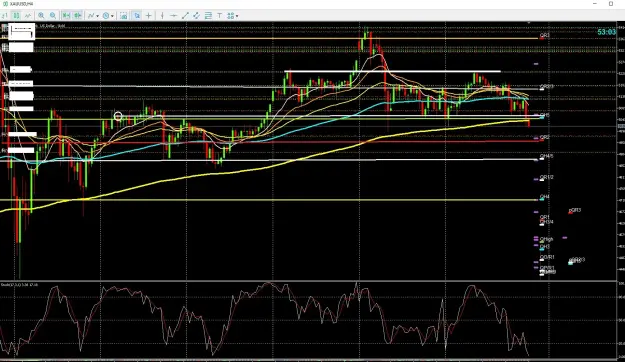Minimize the chart window

tap(595, 4)
